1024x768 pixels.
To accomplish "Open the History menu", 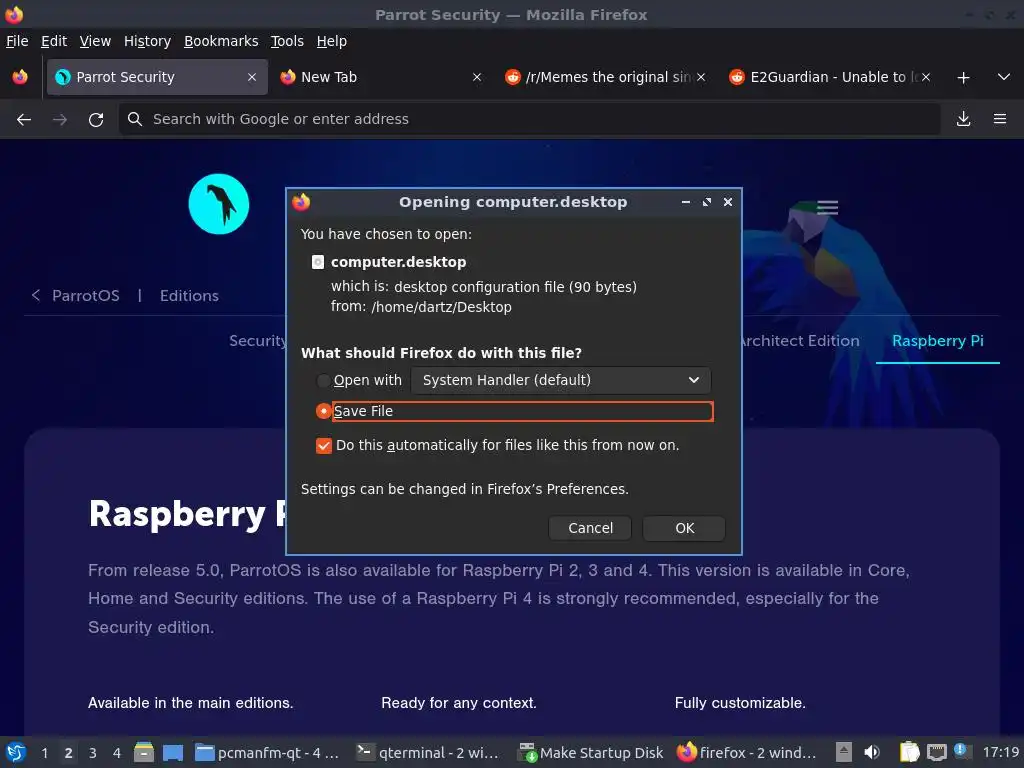I will 148,41.
